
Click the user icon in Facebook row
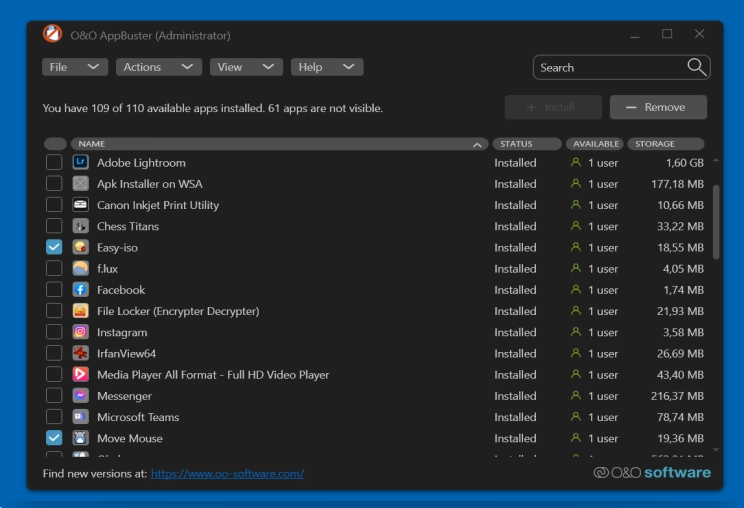pos(576,289)
